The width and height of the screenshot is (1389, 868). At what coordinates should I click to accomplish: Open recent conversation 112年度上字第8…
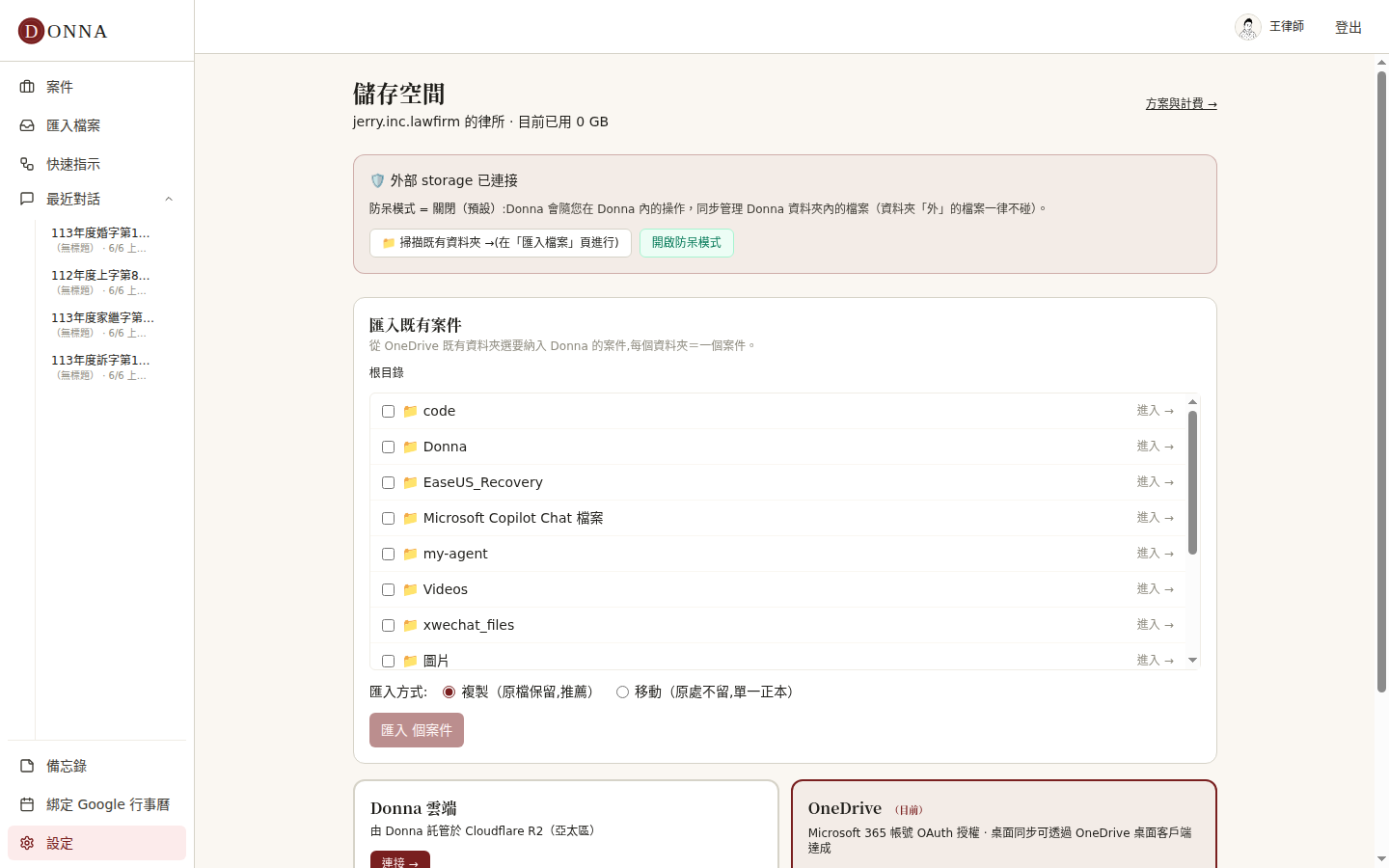click(101, 282)
